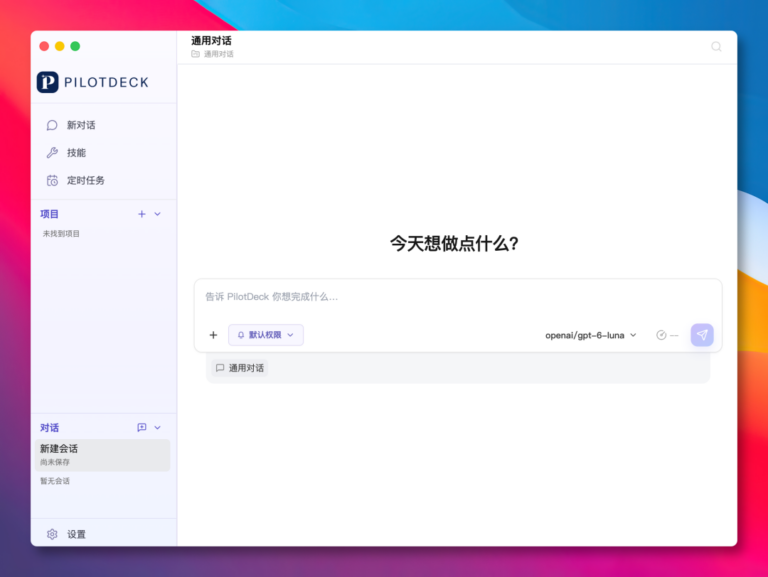The width and height of the screenshot is (768, 577).
Task: Click the send message button
Action: pos(702,335)
